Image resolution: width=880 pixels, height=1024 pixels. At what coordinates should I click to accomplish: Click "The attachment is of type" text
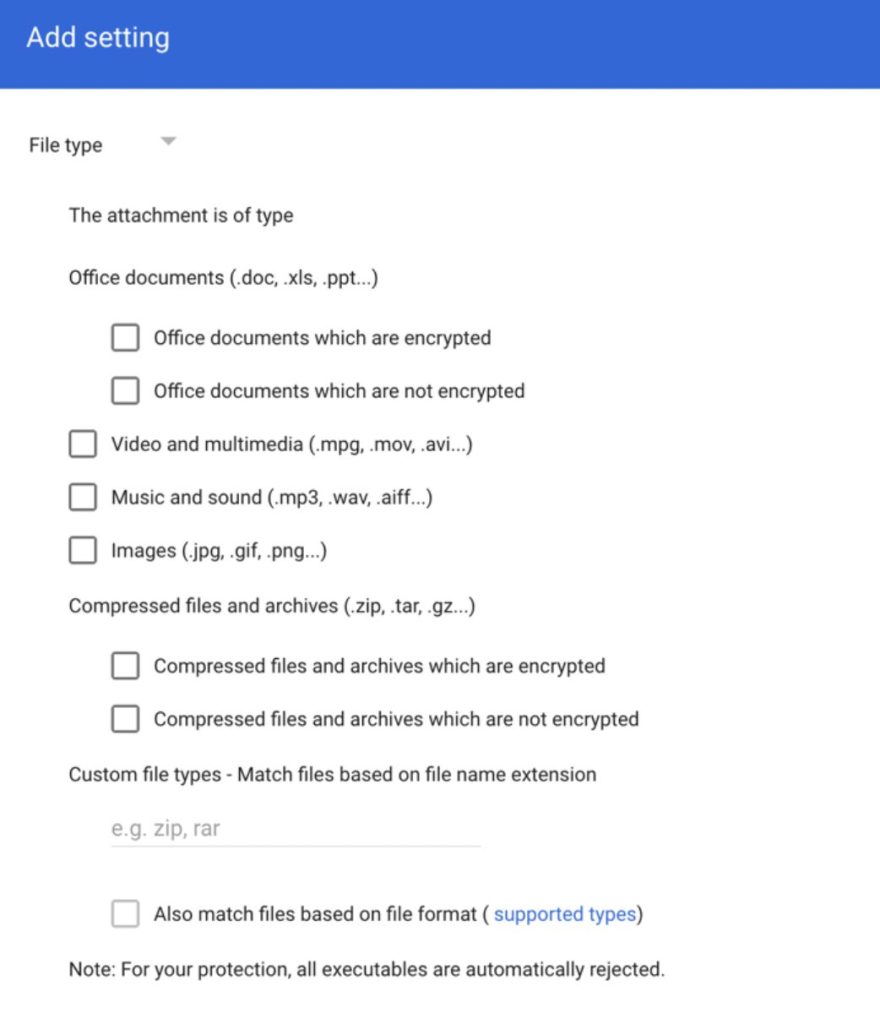click(x=181, y=215)
